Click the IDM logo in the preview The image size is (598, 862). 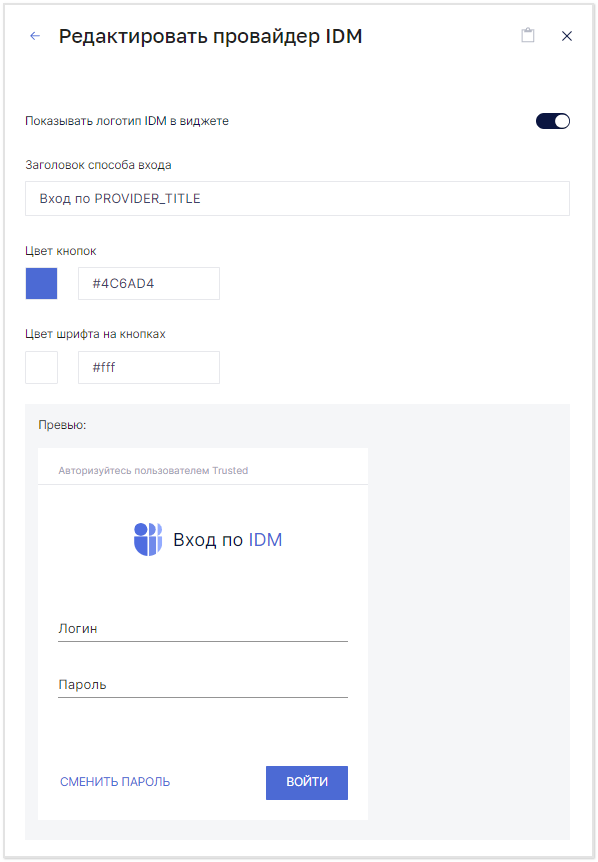tap(148, 539)
